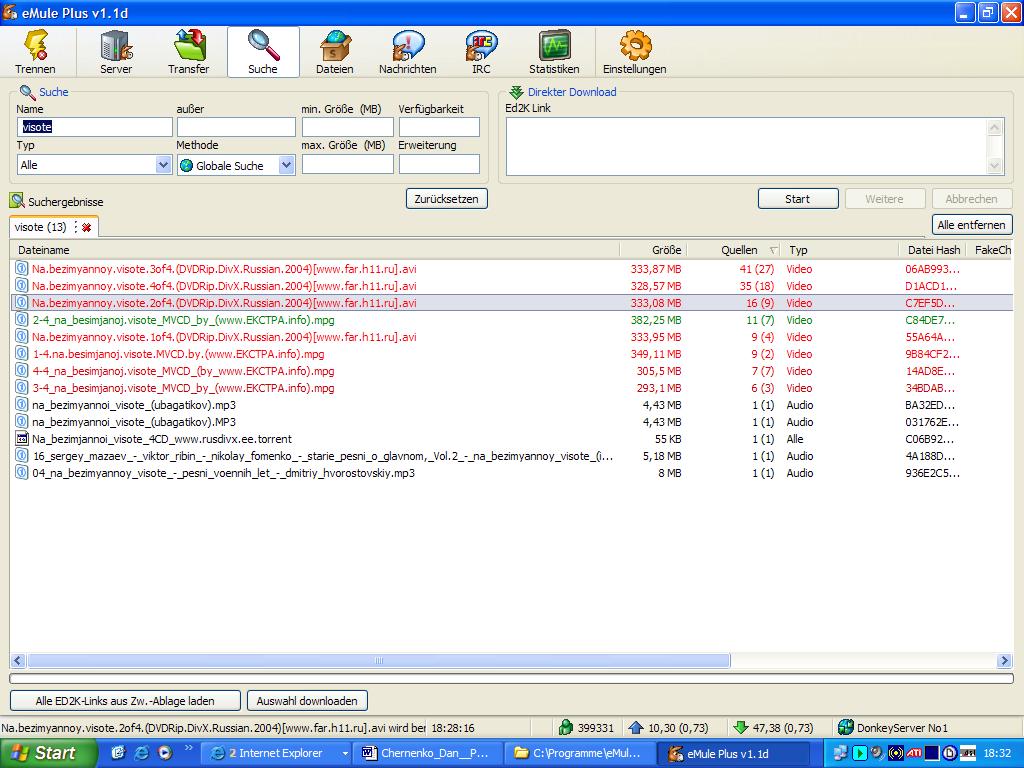Click the Auswahl downloaden button
The width and height of the screenshot is (1024, 768).
pos(307,701)
